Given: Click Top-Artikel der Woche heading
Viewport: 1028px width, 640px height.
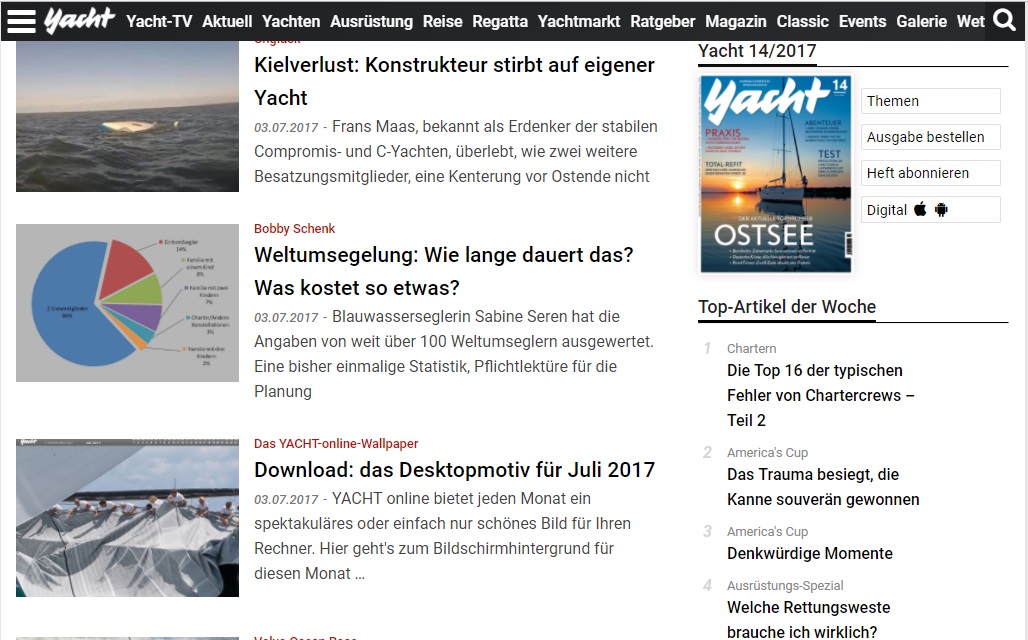Looking at the screenshot, I should [787, 307].
